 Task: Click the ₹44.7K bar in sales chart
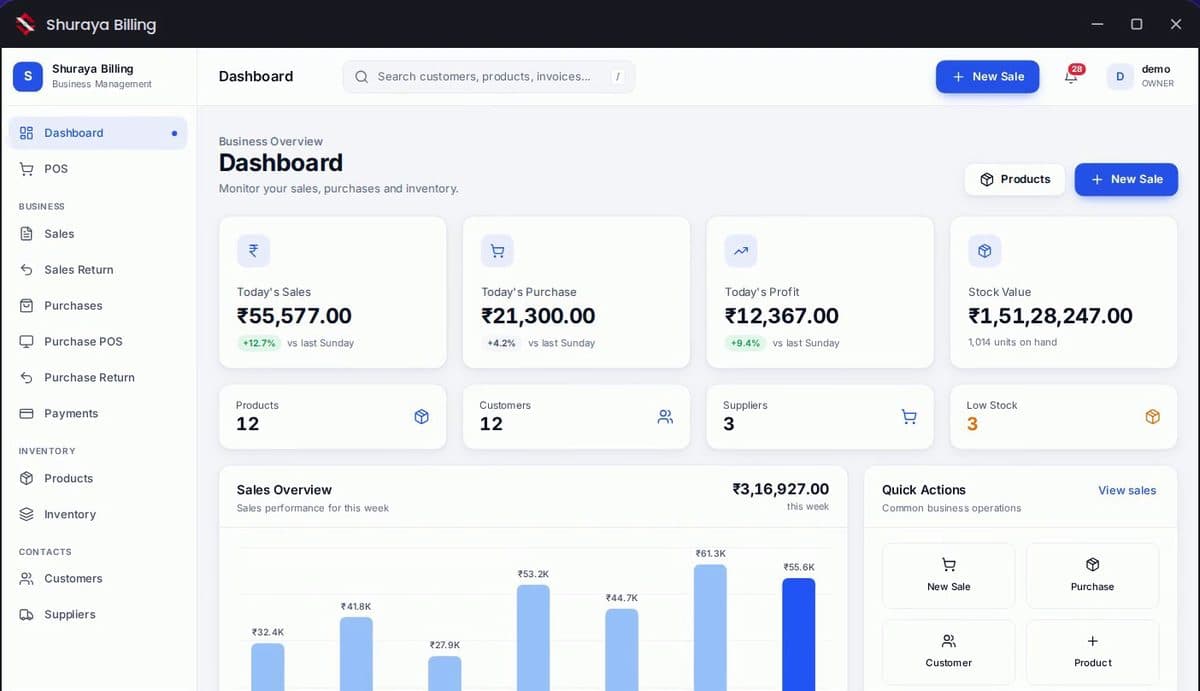[x=622, y=650]
